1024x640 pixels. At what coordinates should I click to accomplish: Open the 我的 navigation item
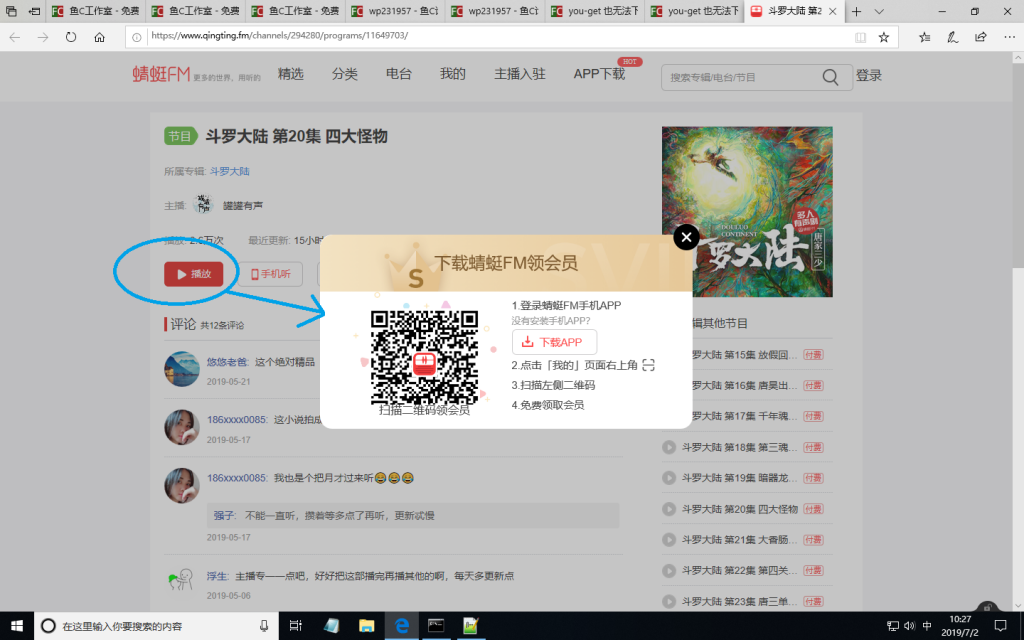tap(453, 74)
